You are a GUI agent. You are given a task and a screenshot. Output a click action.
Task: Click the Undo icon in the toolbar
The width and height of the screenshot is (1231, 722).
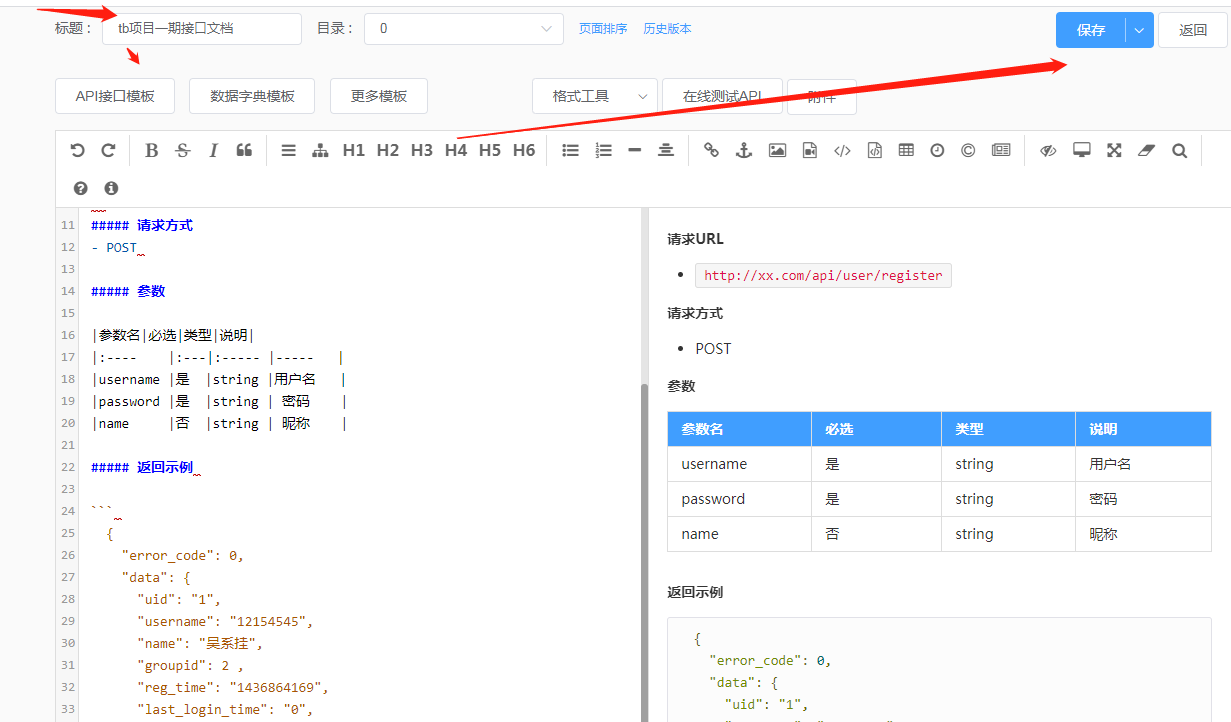click(x=77, y=149)
